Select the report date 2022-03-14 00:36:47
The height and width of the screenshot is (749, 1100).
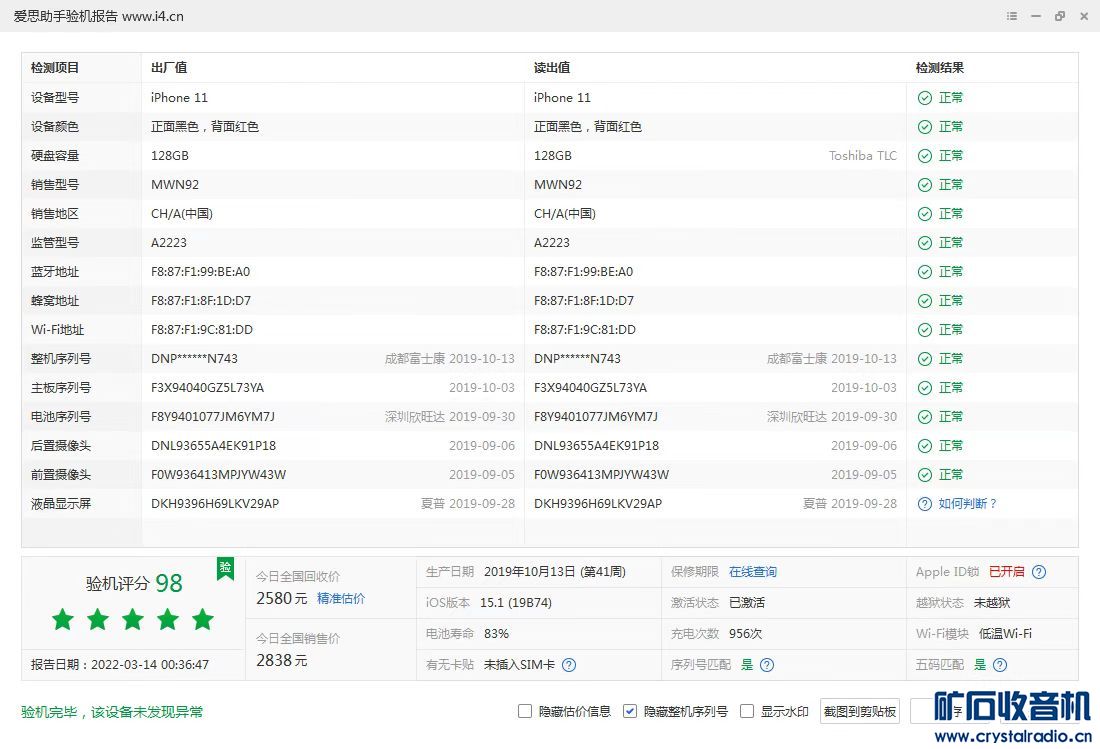[150, 664]
